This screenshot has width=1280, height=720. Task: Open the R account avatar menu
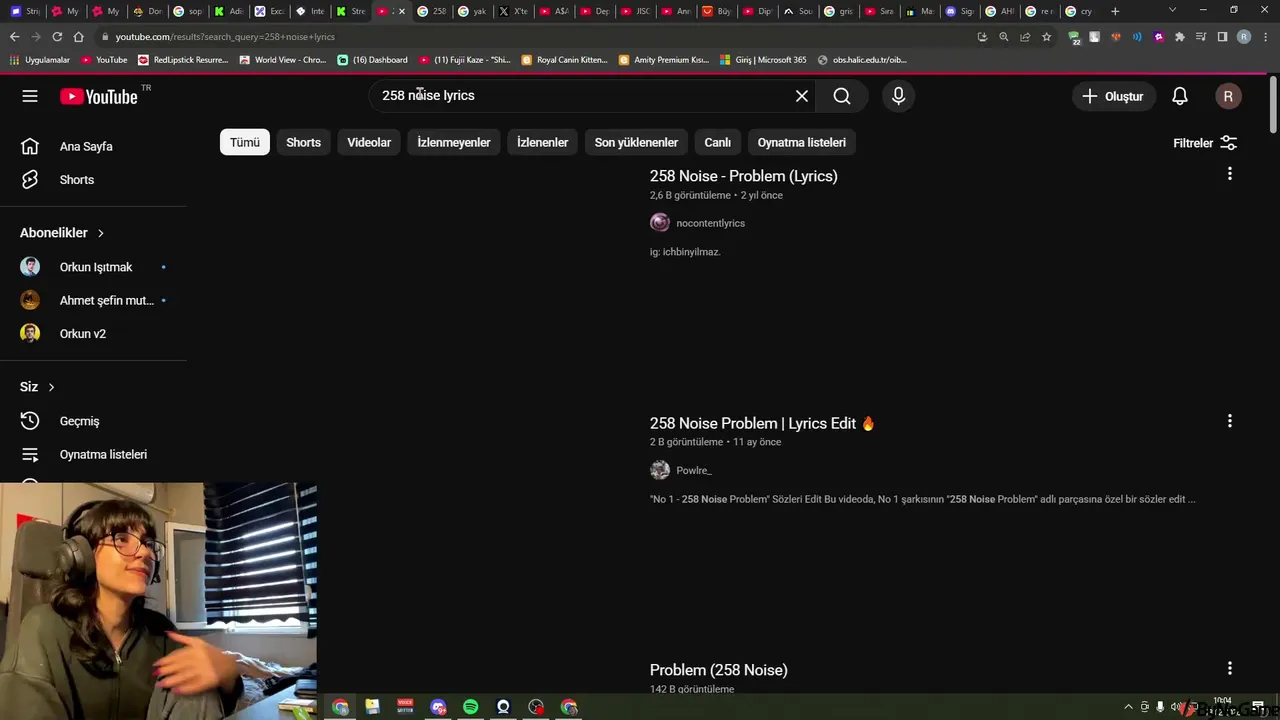1228,96
